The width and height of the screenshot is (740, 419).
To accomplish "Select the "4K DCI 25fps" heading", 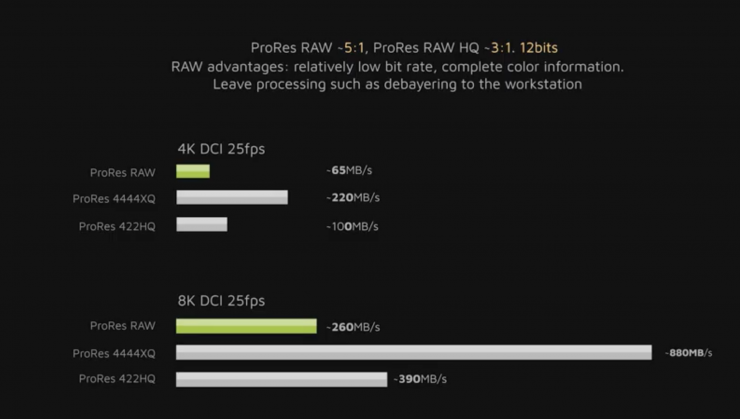I will pos(221,149).
